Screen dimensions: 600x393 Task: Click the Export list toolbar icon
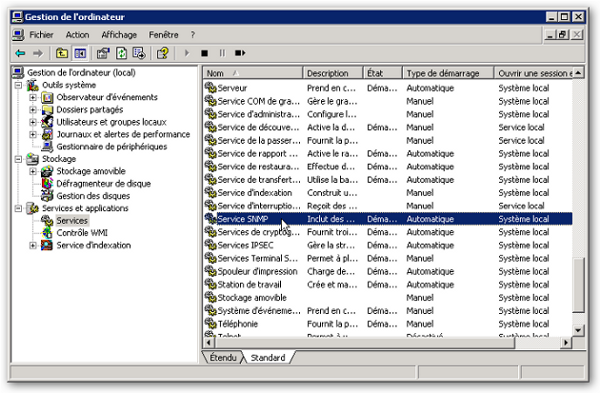pos(139,53)
